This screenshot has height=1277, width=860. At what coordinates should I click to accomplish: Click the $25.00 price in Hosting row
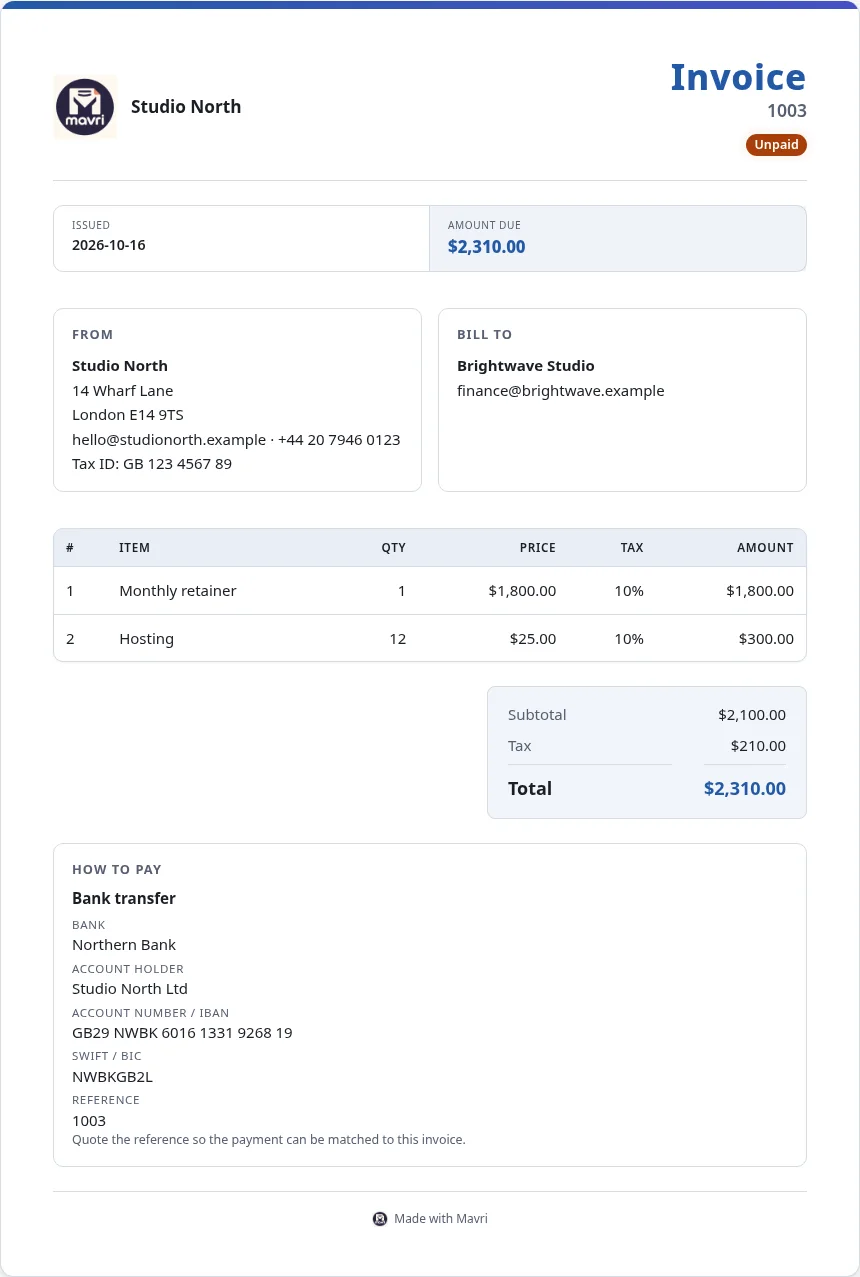(x=533, y=639)
